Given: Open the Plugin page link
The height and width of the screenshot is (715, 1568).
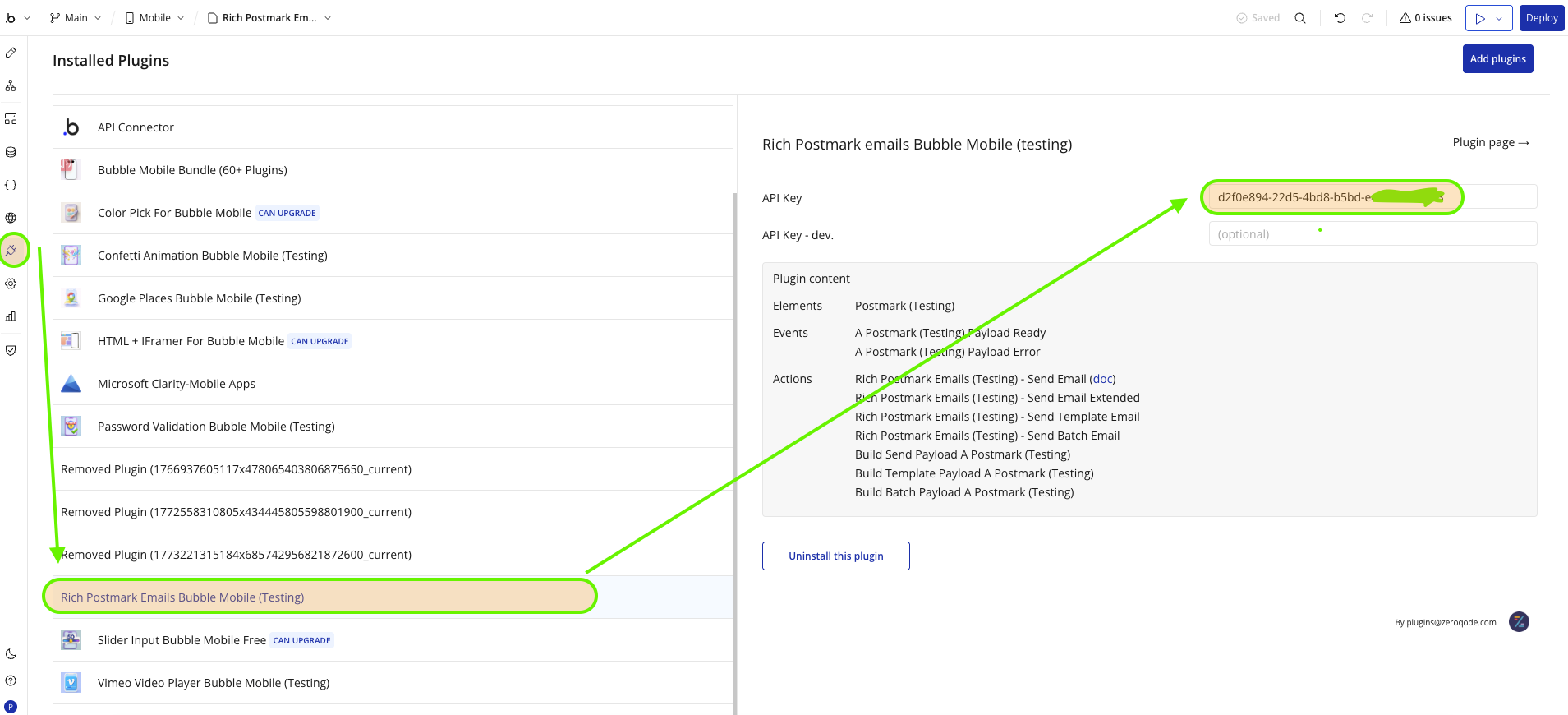Looking at the screenshot, I should (1491, 142).
